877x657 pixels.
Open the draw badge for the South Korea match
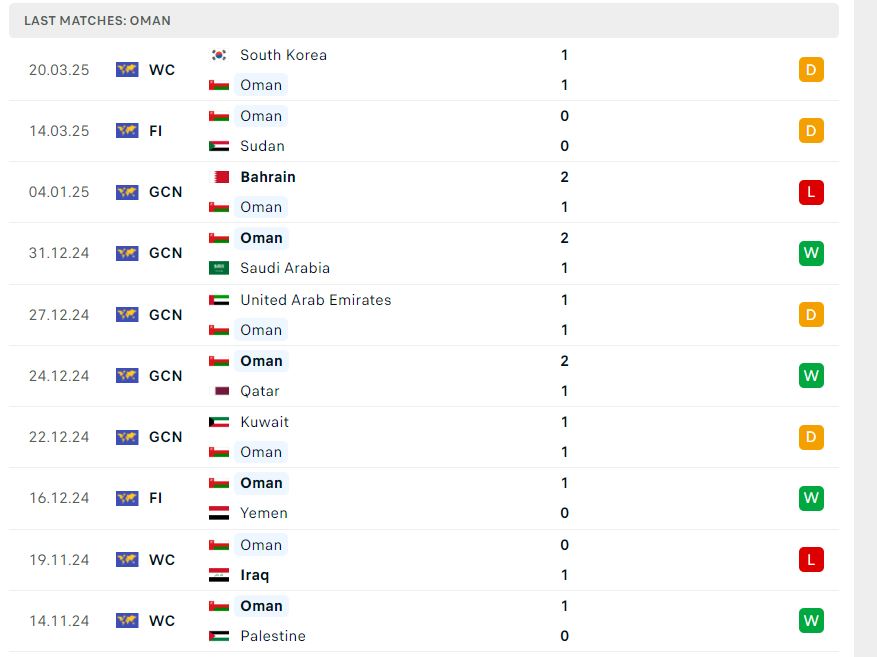(811, 70)
